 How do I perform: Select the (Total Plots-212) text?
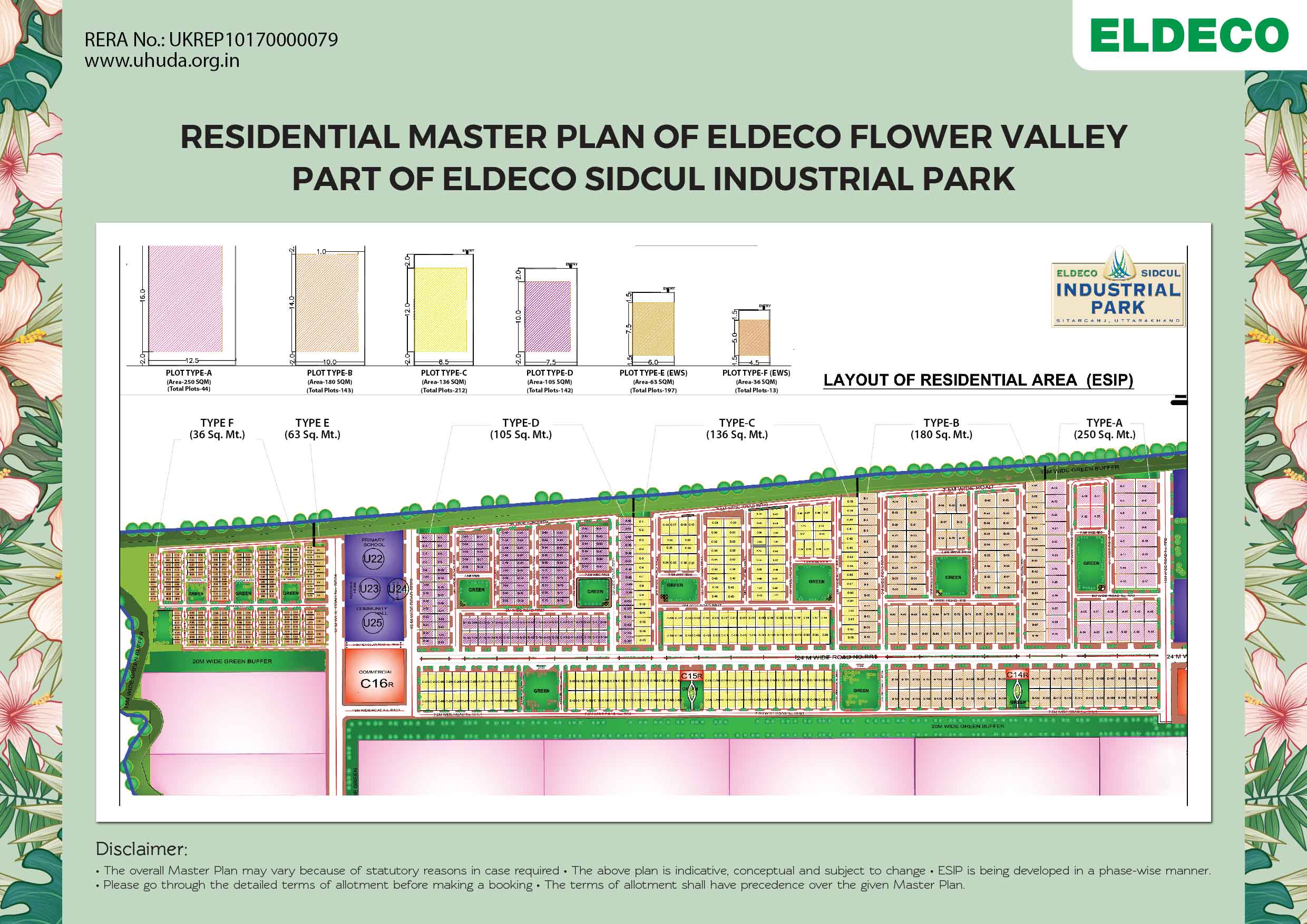pos(444,390)
